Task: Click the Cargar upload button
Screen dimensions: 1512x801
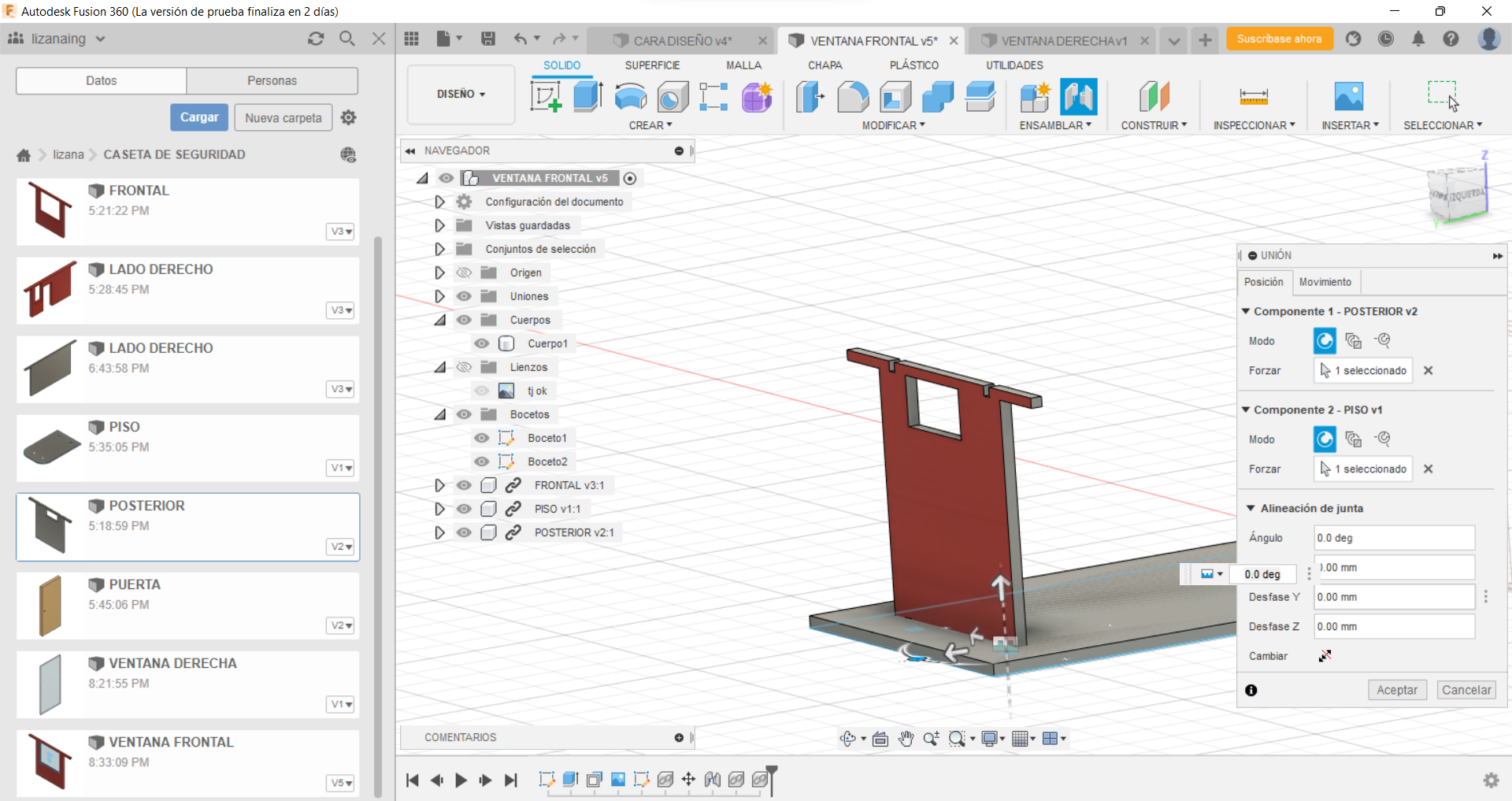Action: point(199,117)
